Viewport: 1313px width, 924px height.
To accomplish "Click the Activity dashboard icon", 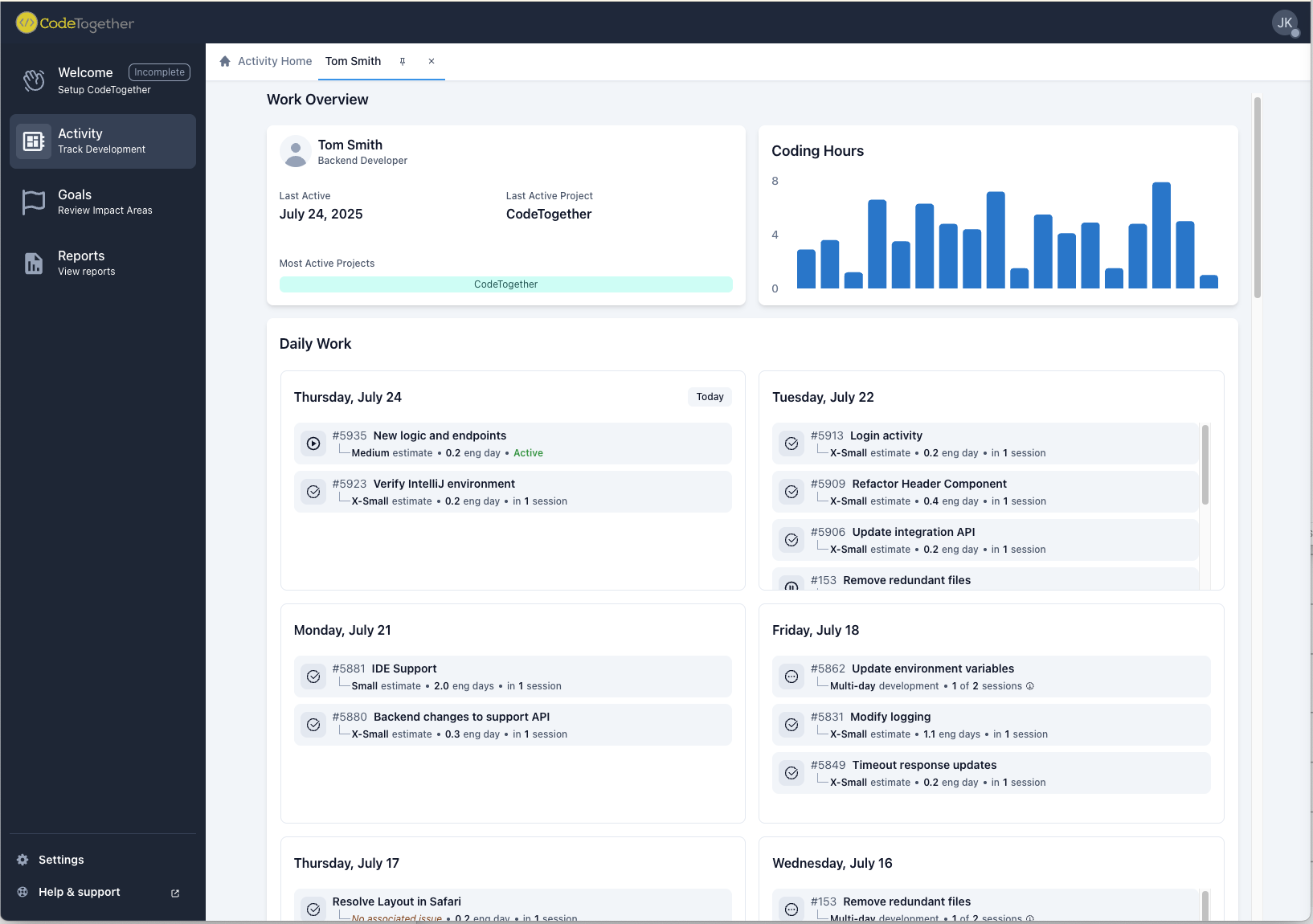I will coord(34,141).
